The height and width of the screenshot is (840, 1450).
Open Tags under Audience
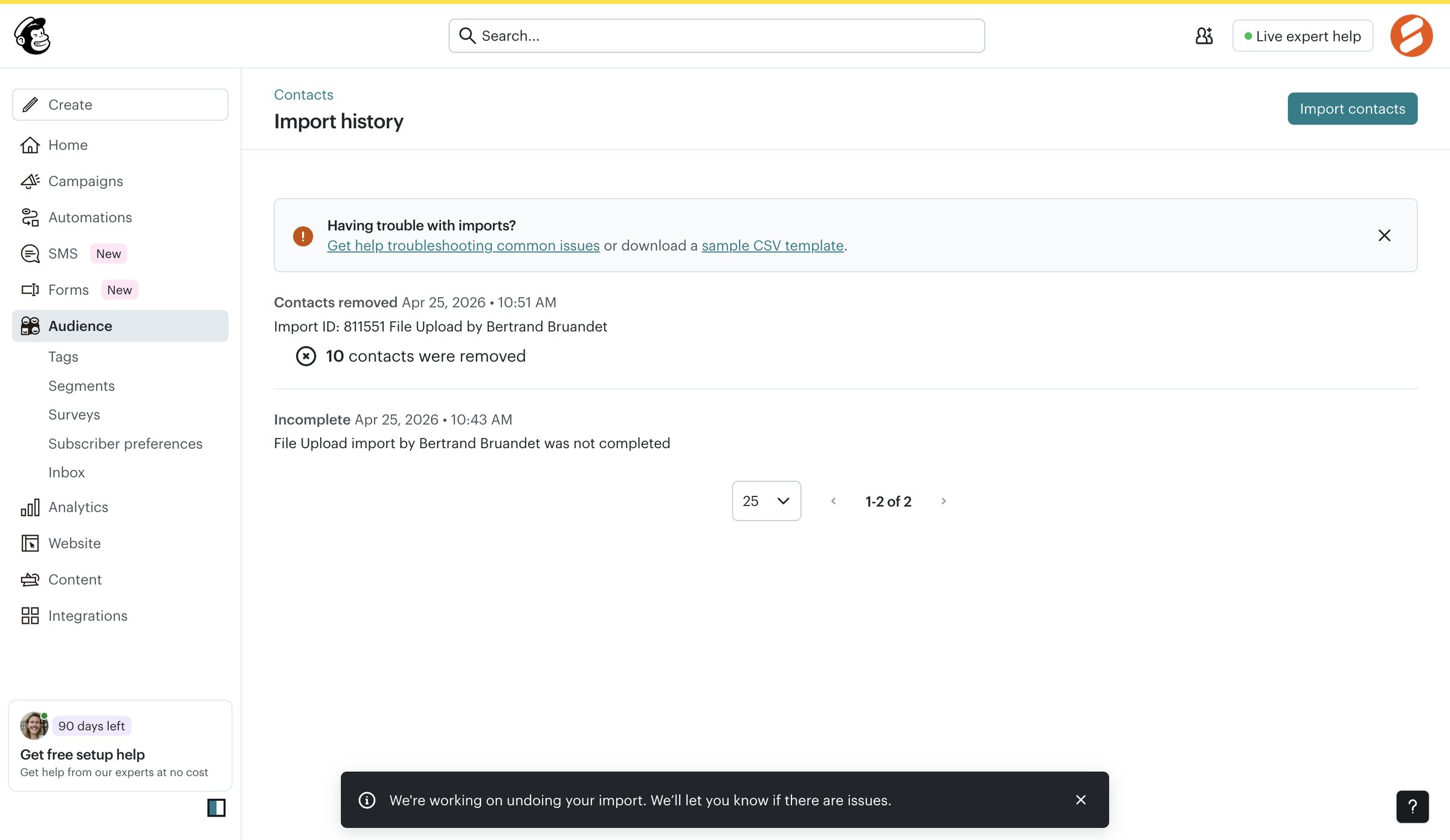coord(63,357)
